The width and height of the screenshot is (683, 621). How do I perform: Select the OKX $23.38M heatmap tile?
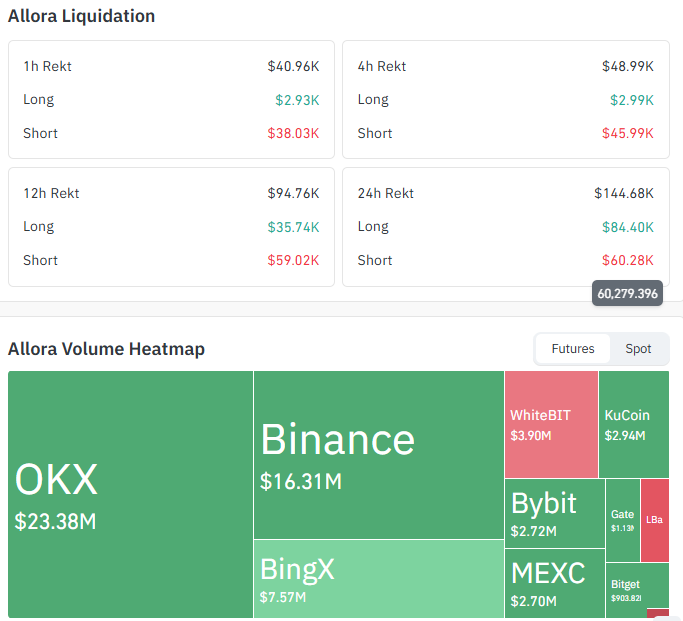pos(130,494)
